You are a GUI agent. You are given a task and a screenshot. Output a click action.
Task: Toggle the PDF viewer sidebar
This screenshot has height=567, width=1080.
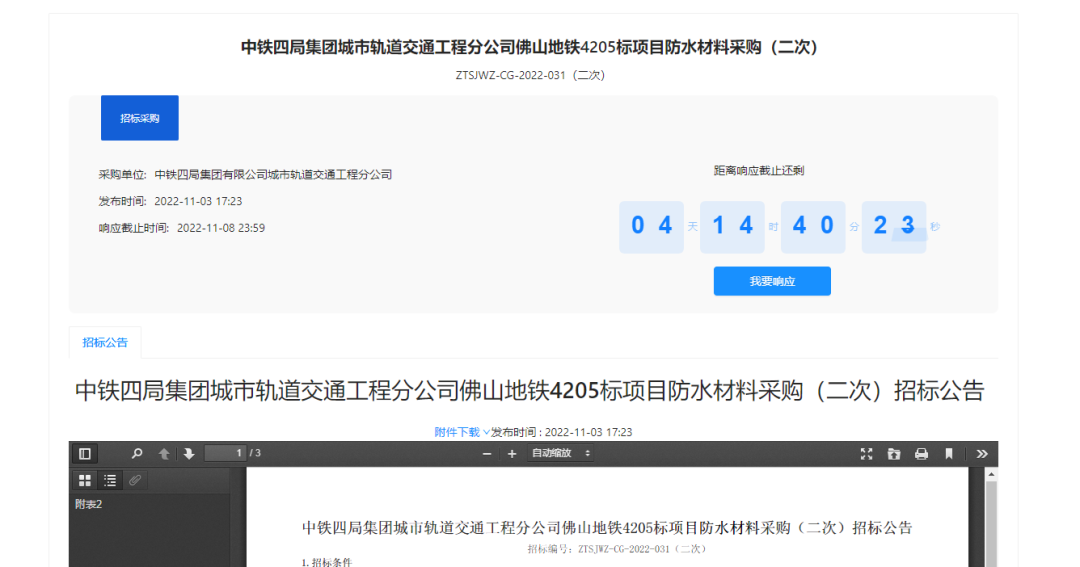pyautogui.click(x=85, y=454)
